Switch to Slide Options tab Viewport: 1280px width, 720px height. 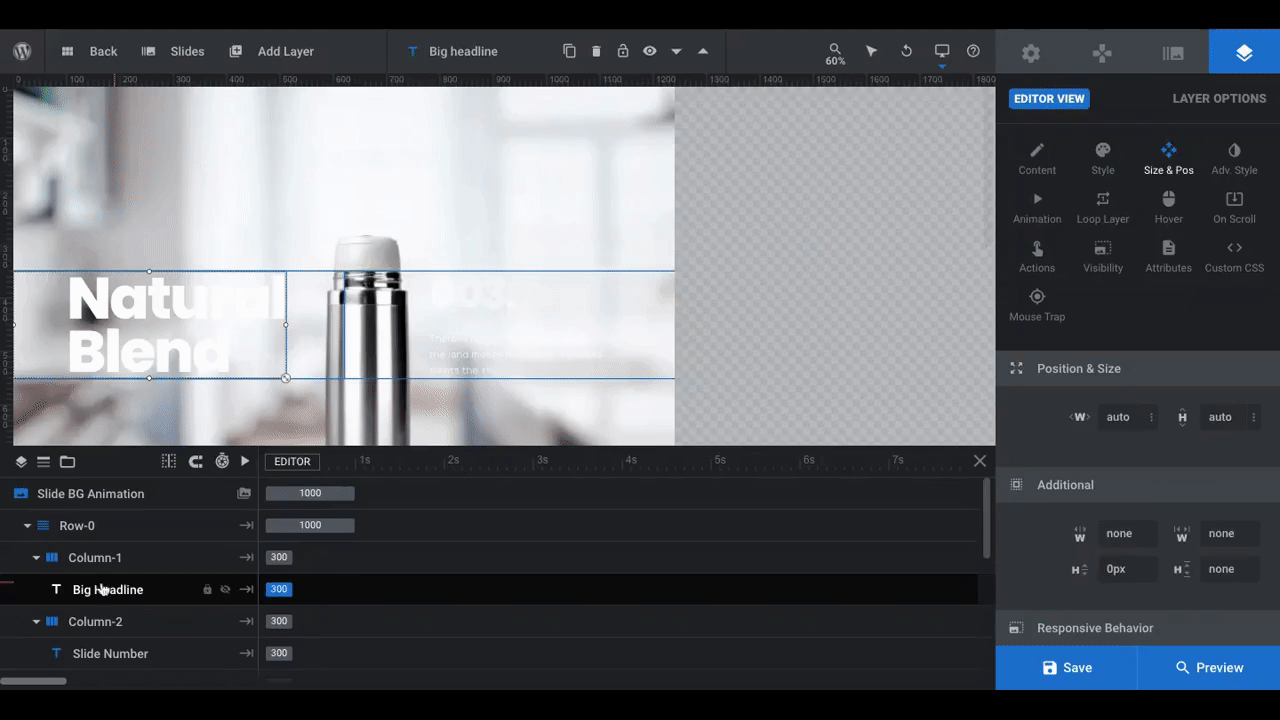tap(1173, 53)
